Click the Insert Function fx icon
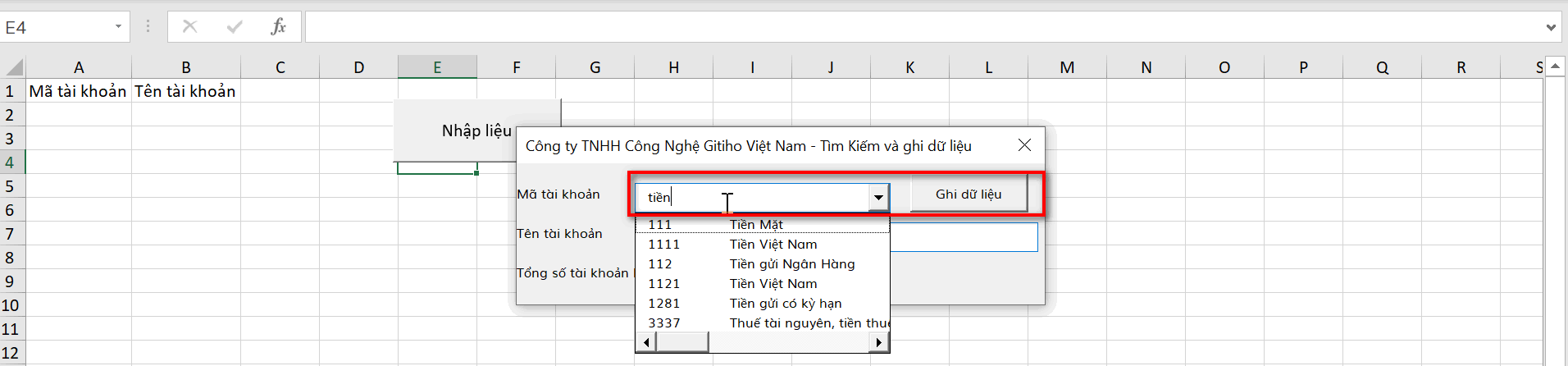This screenshot has width=1568, height=366. click(x=278, y=27)
